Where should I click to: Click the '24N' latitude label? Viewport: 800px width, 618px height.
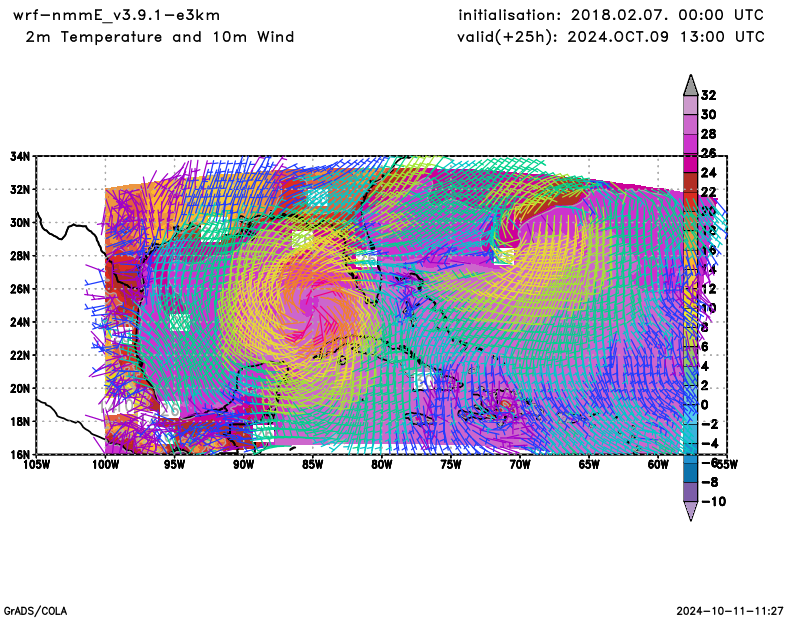[20, 322]
